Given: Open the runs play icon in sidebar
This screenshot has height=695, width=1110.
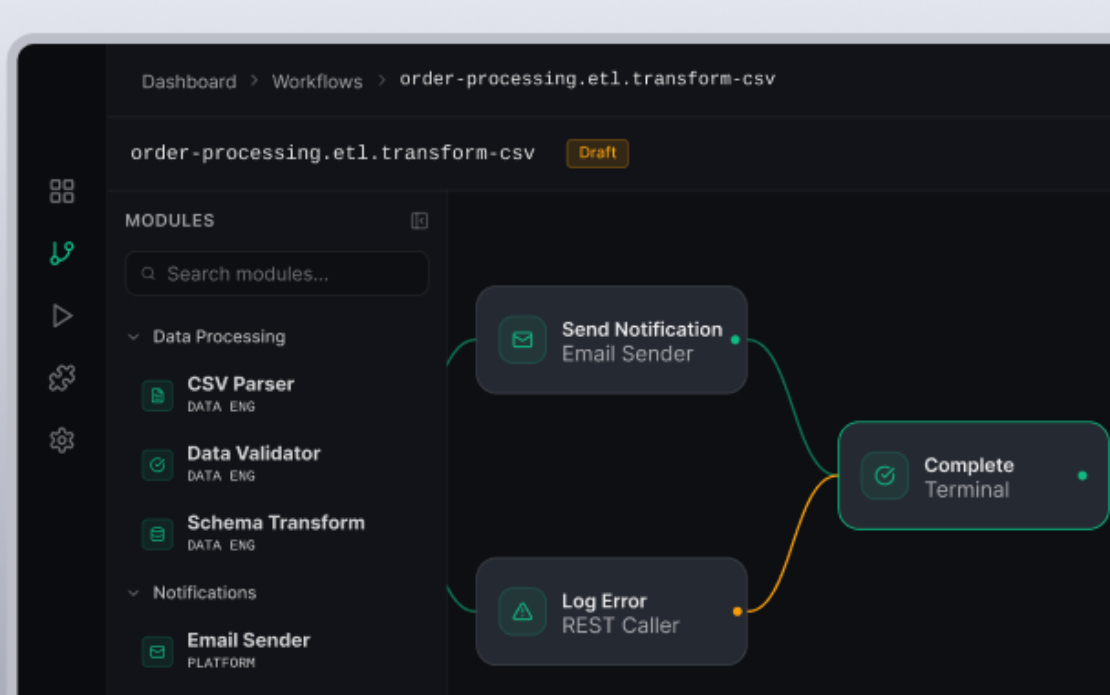Looking at the screenshot, I should tap(62, 316).
